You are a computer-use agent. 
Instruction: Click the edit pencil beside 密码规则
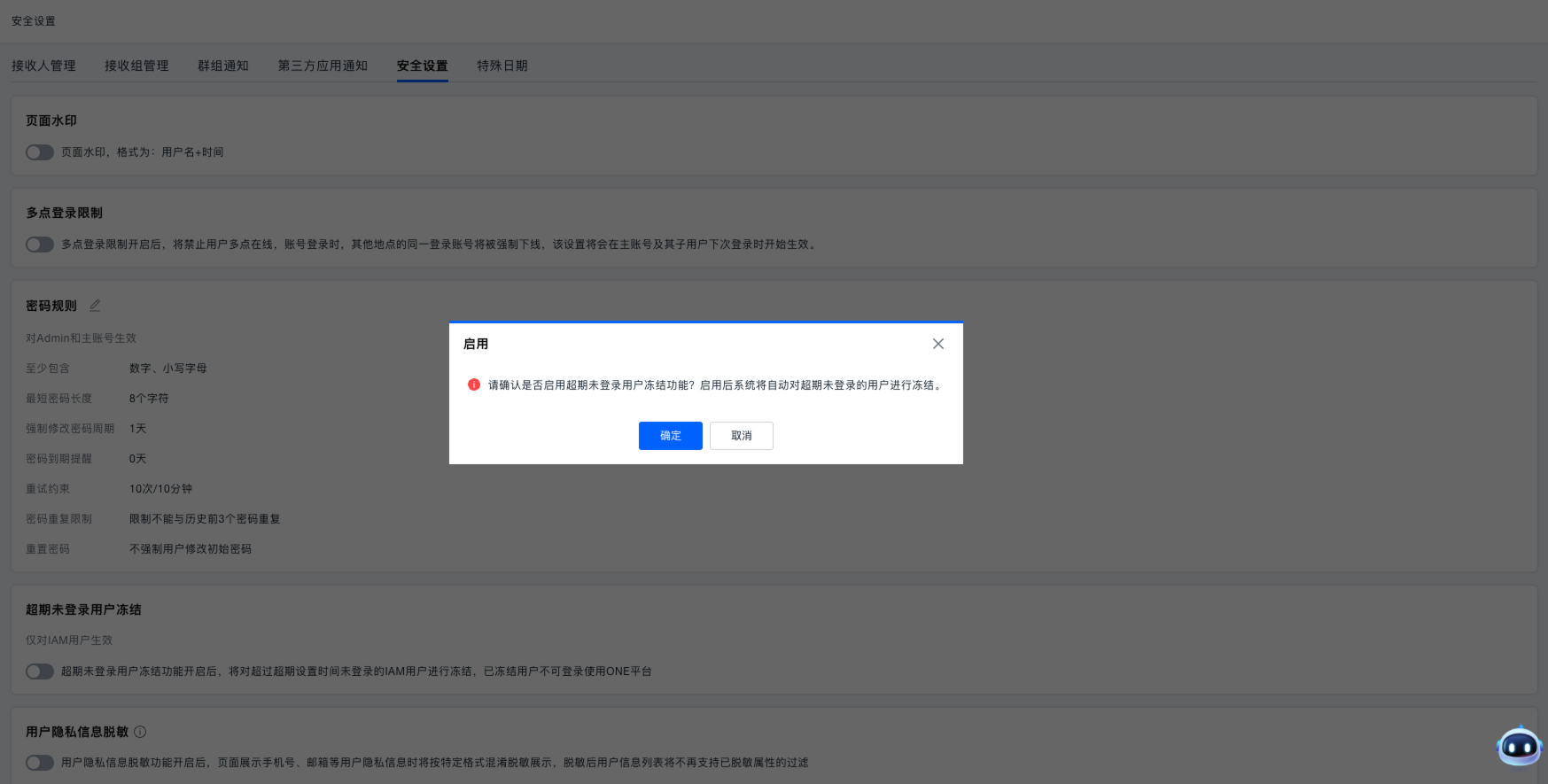click(x=95, y=306)
